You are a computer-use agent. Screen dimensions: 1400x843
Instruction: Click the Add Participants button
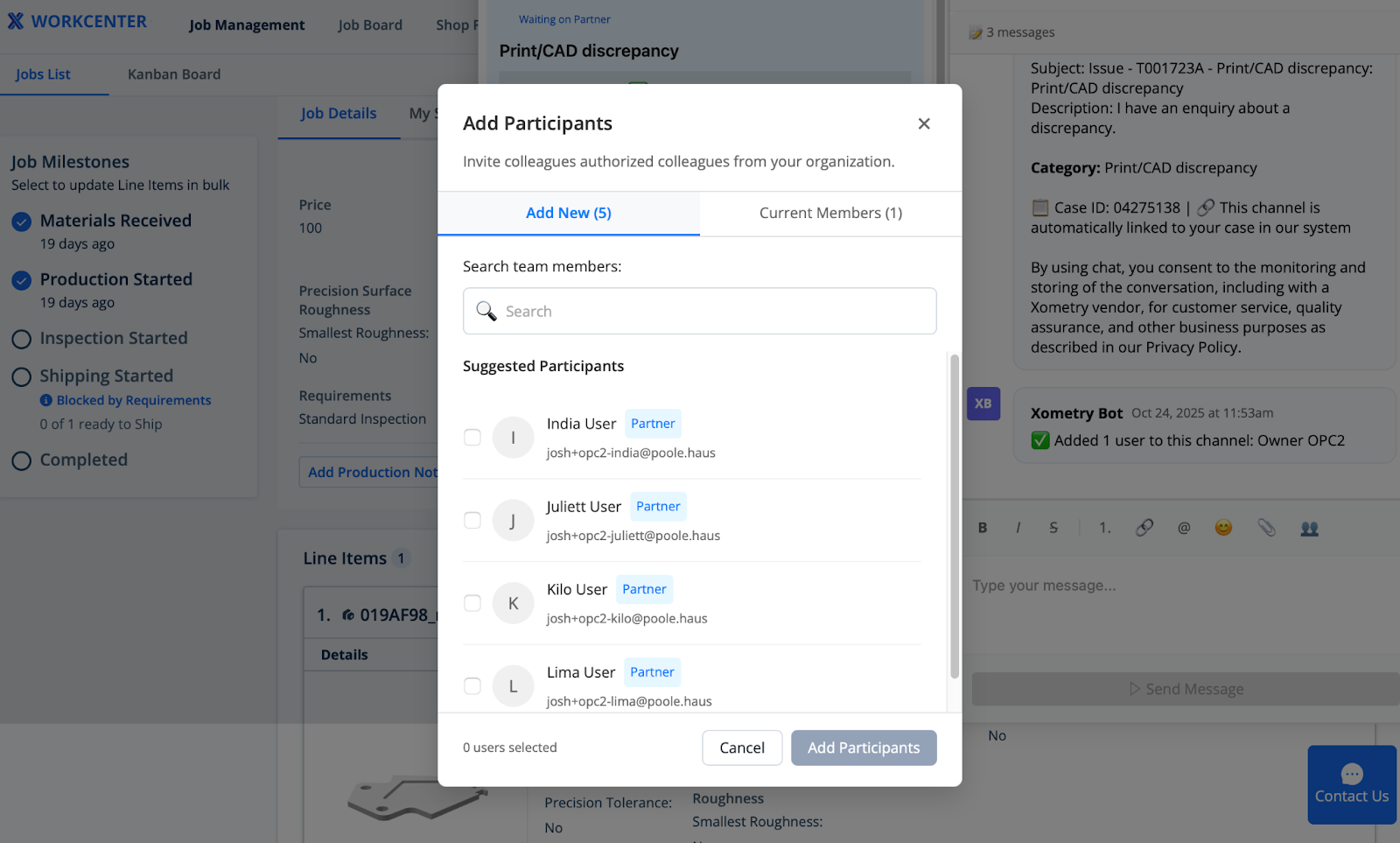point(864,748)
